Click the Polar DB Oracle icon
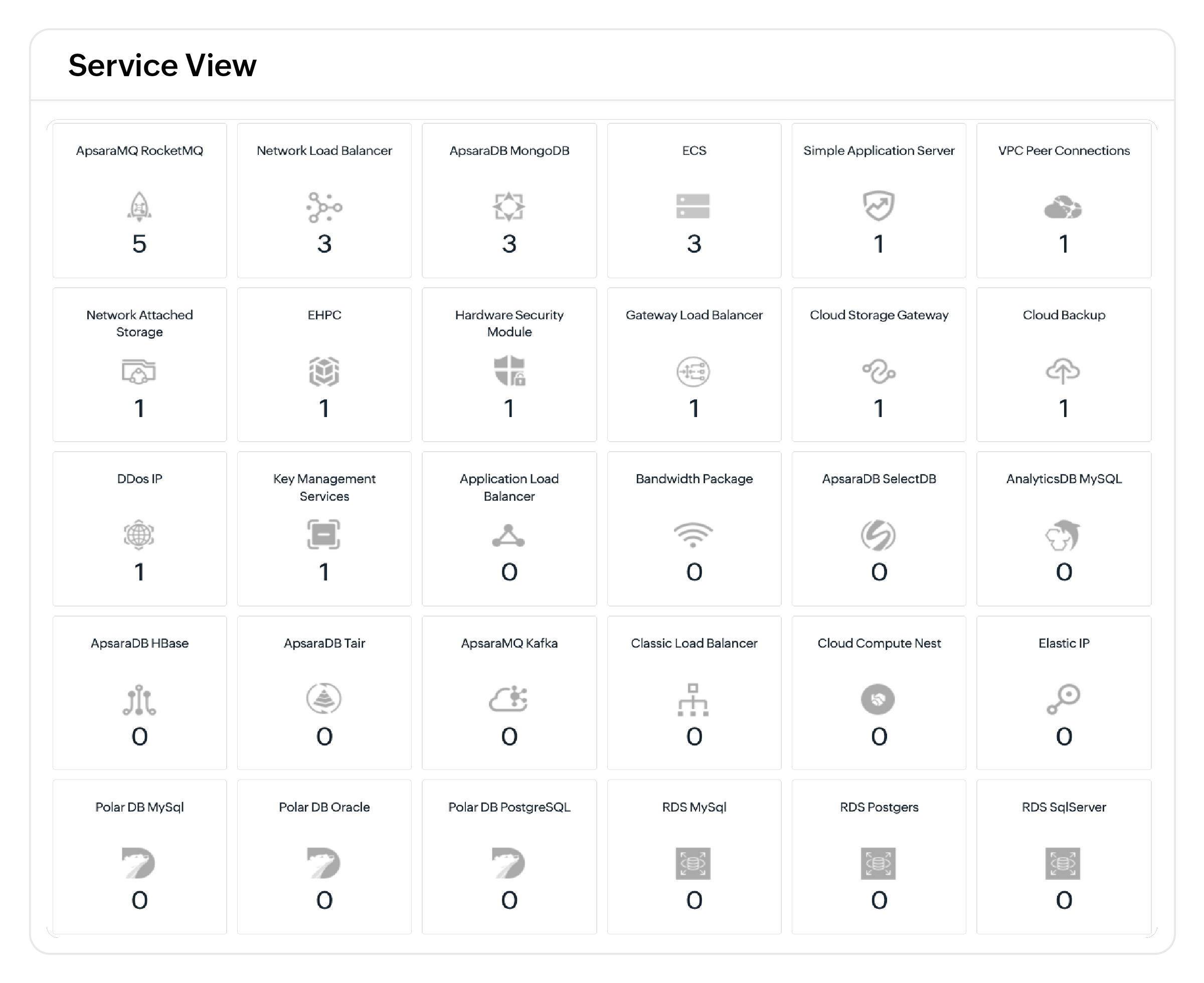The height and width of the screenshot is (983, 1204). (324, 863)
